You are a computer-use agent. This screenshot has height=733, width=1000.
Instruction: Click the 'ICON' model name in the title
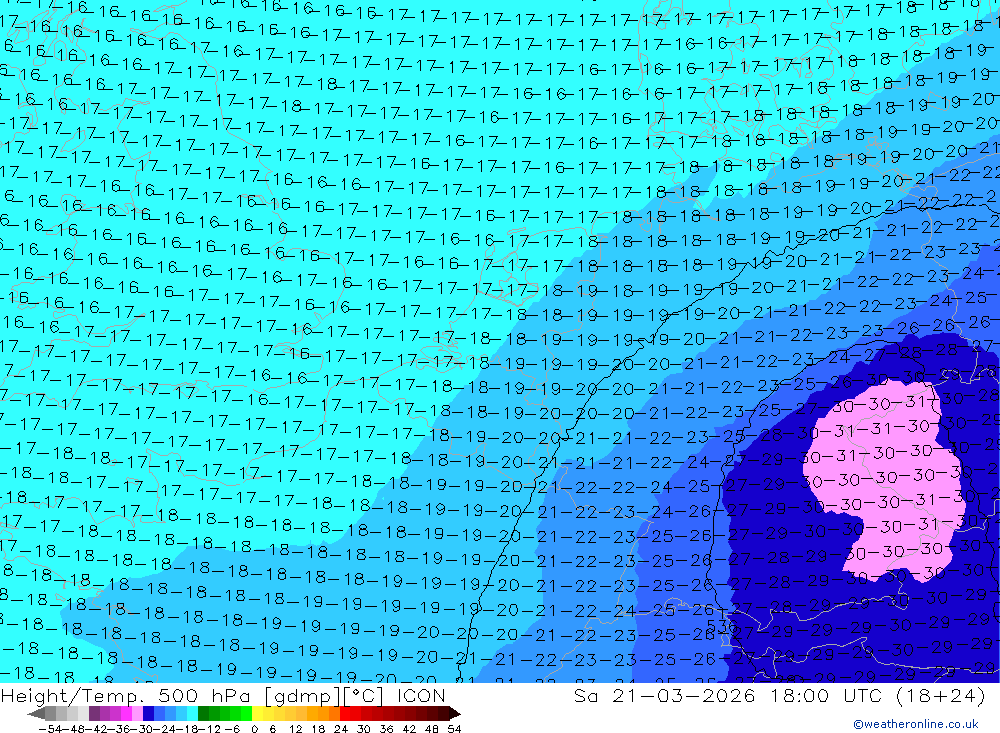421,696
